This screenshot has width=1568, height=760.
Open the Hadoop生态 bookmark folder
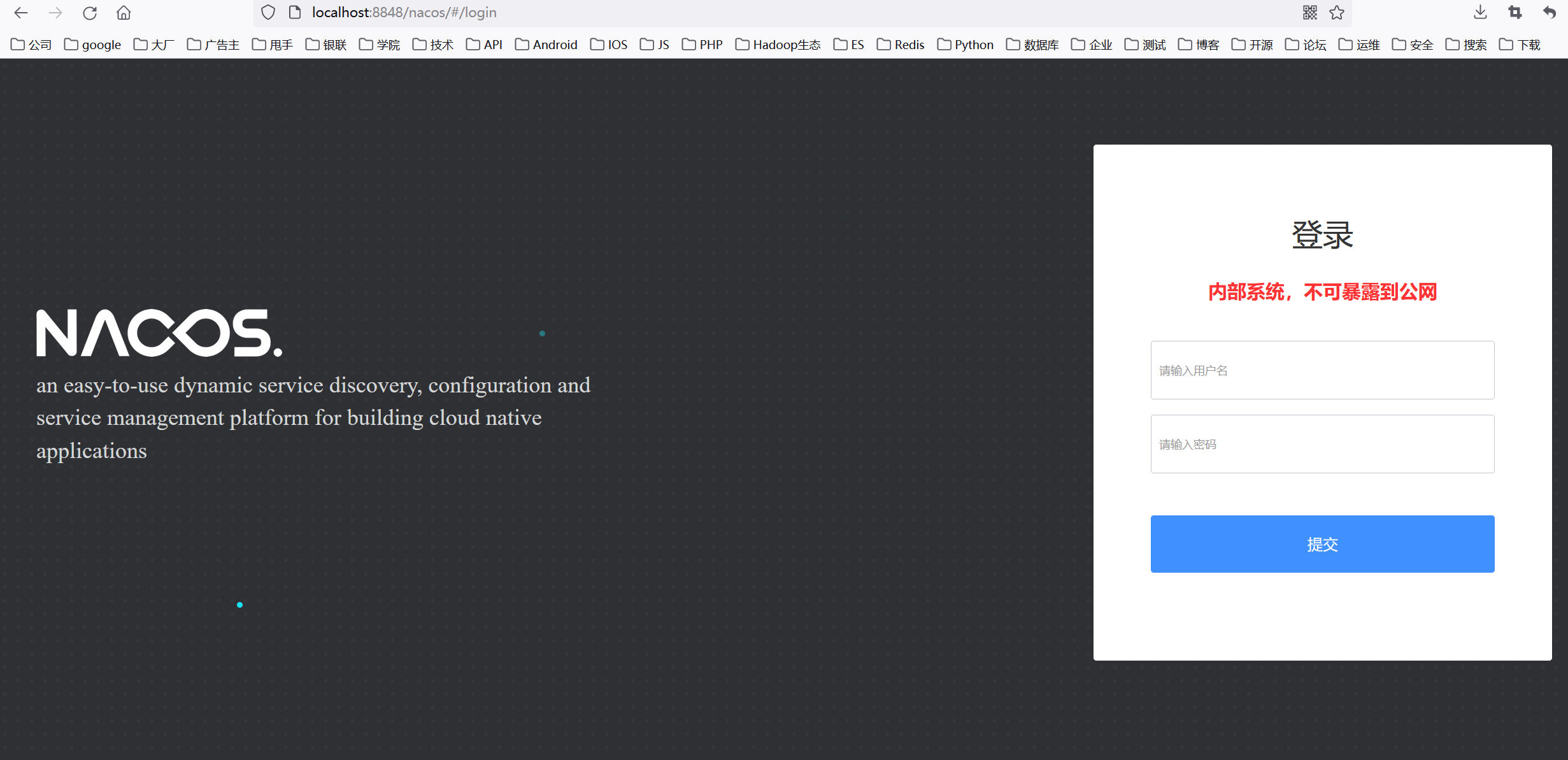[778, 45]
